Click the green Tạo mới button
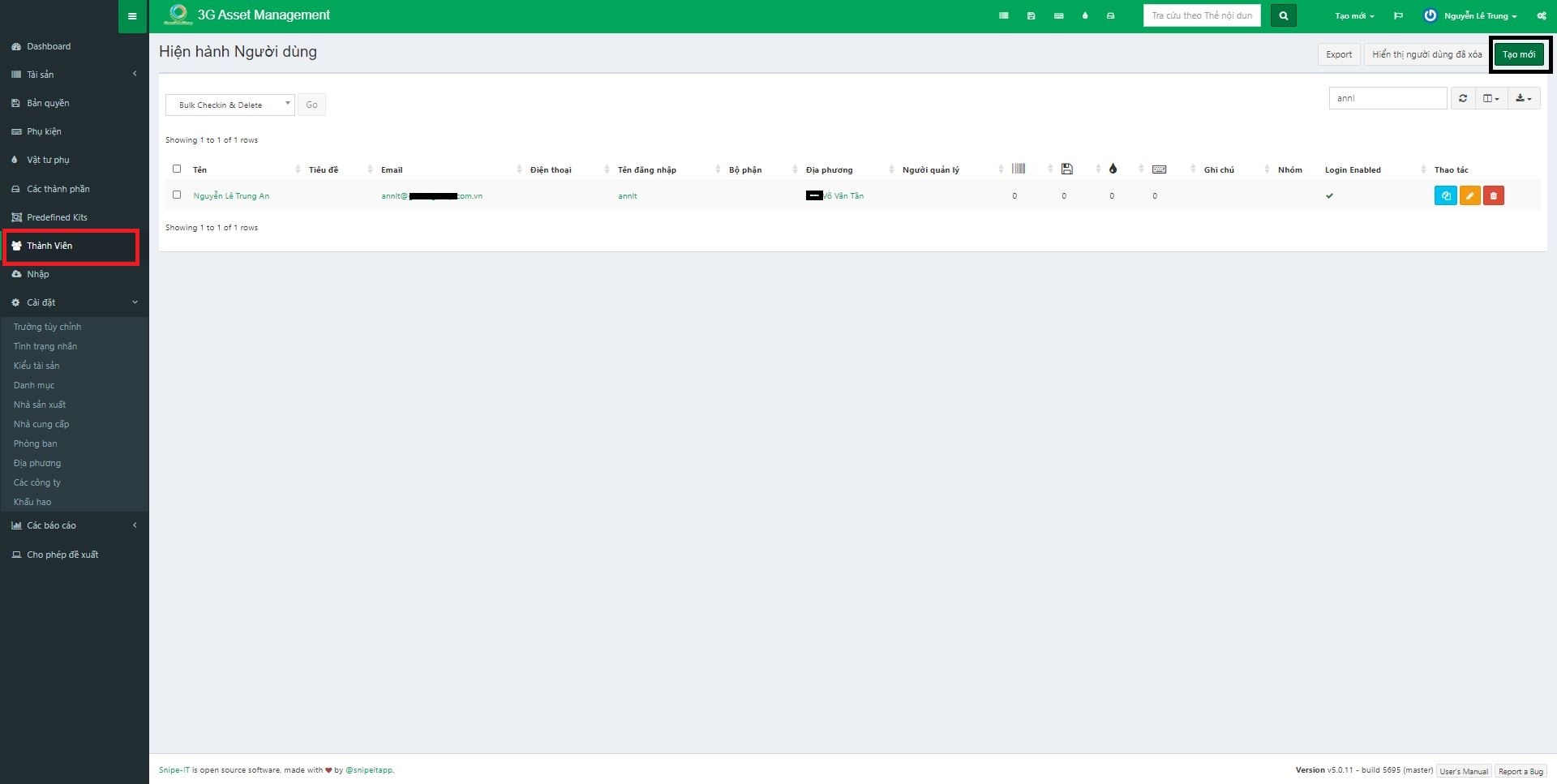The height and width of the screenshot is (784, 1557). pyautogui.click(x=1518, y=54)
